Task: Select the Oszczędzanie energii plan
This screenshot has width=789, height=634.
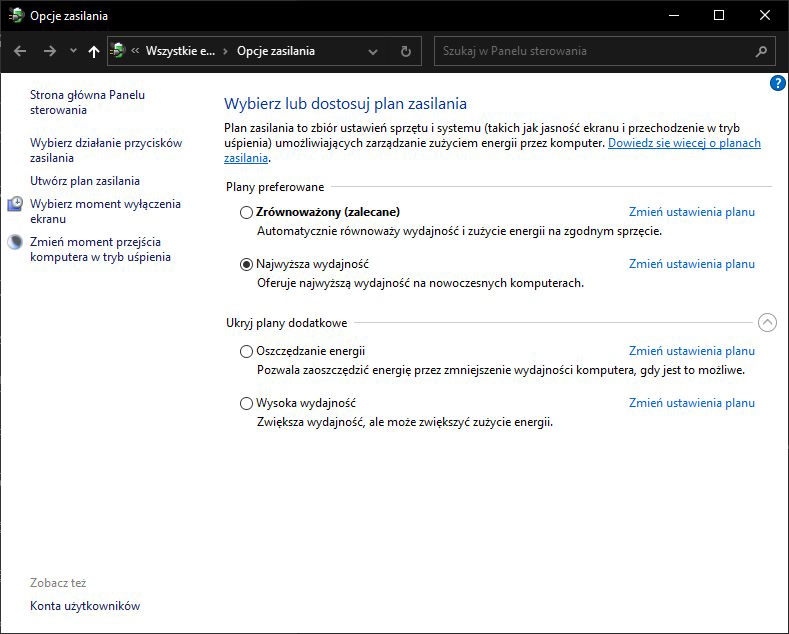Action: click(x=247, y=351)
